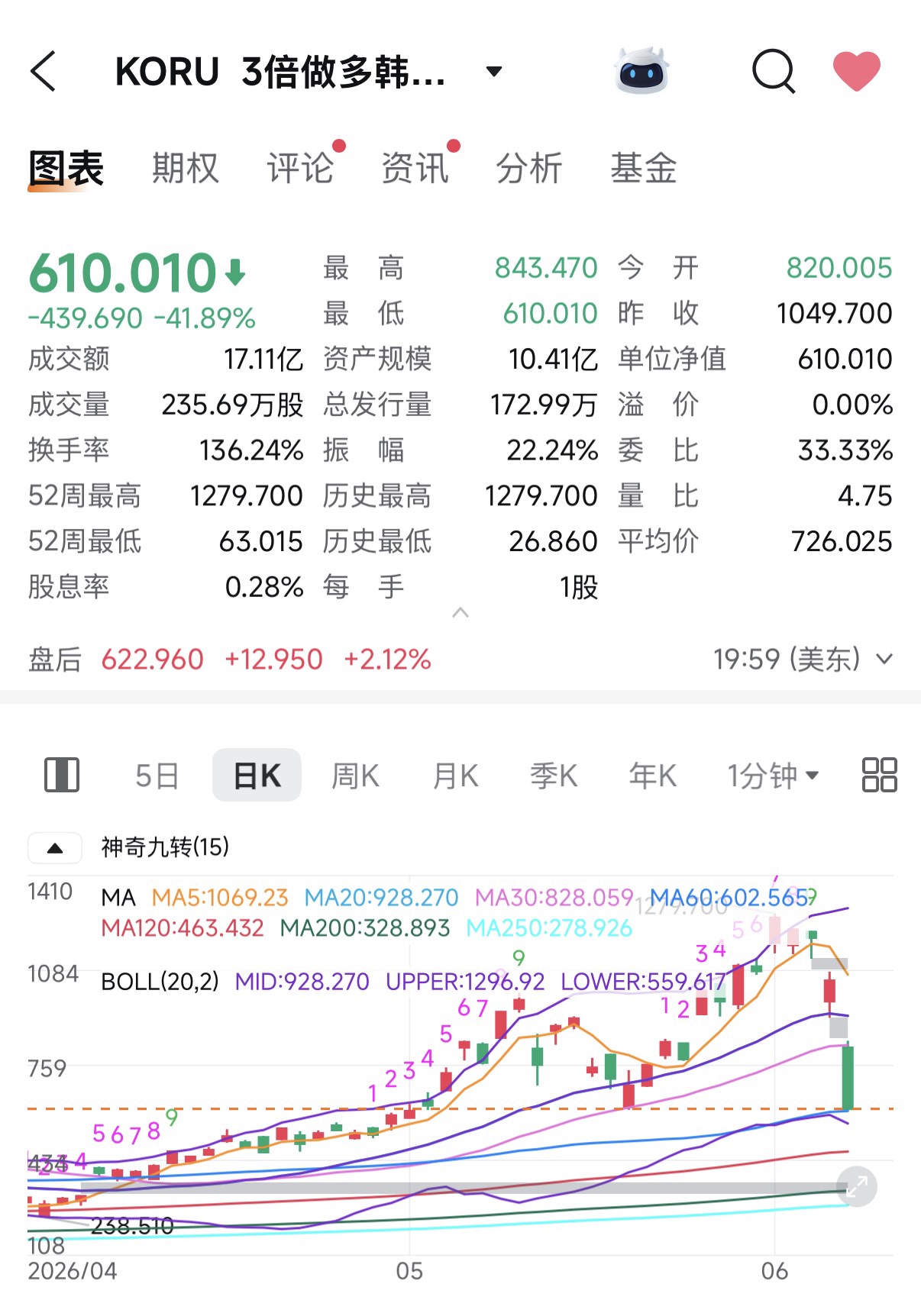Open the 1分钟 interval dropdown

click(x=773, y=776)
